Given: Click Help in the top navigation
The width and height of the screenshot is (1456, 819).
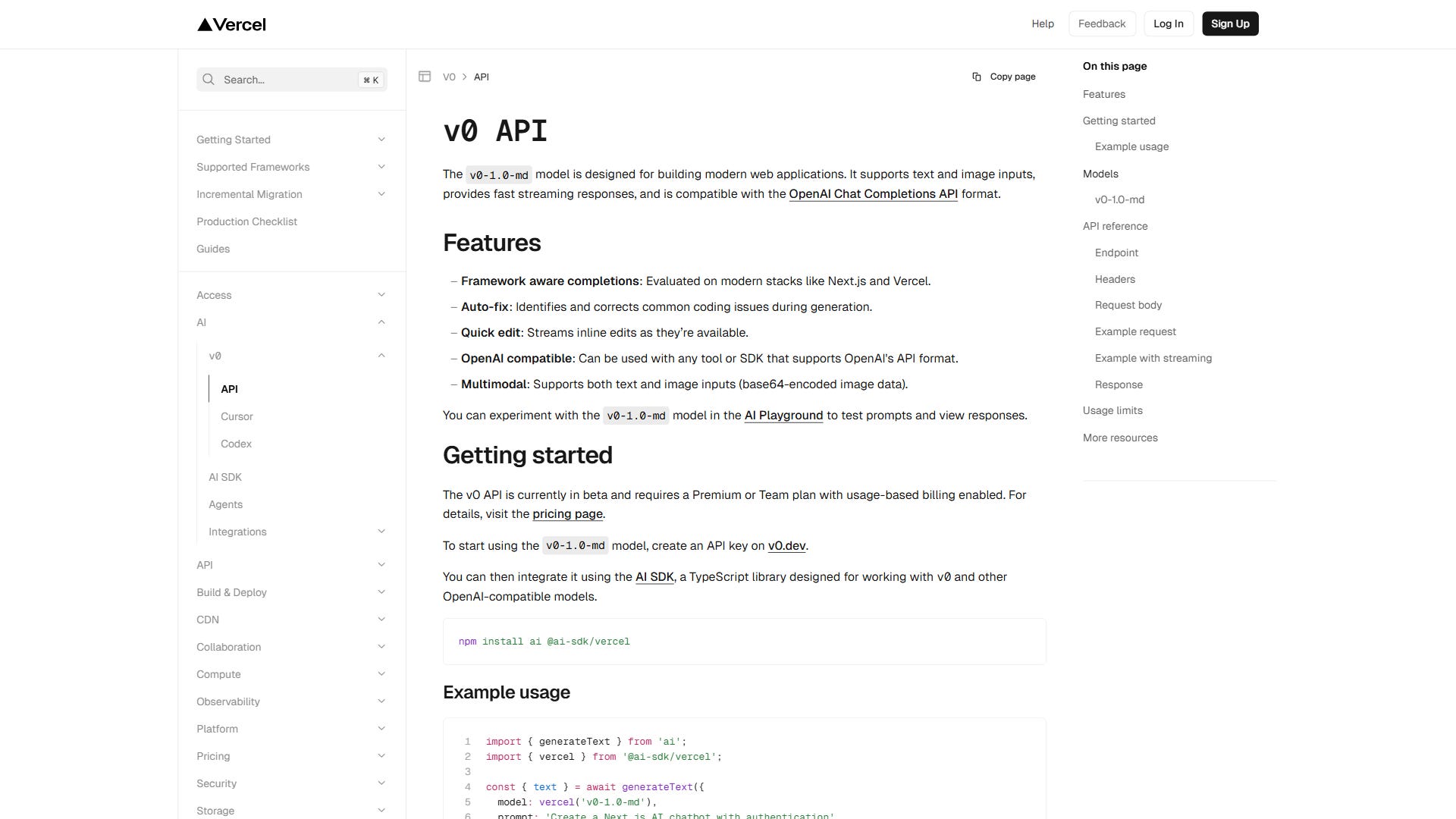Looking at the screenshot, I should 1043,24.
